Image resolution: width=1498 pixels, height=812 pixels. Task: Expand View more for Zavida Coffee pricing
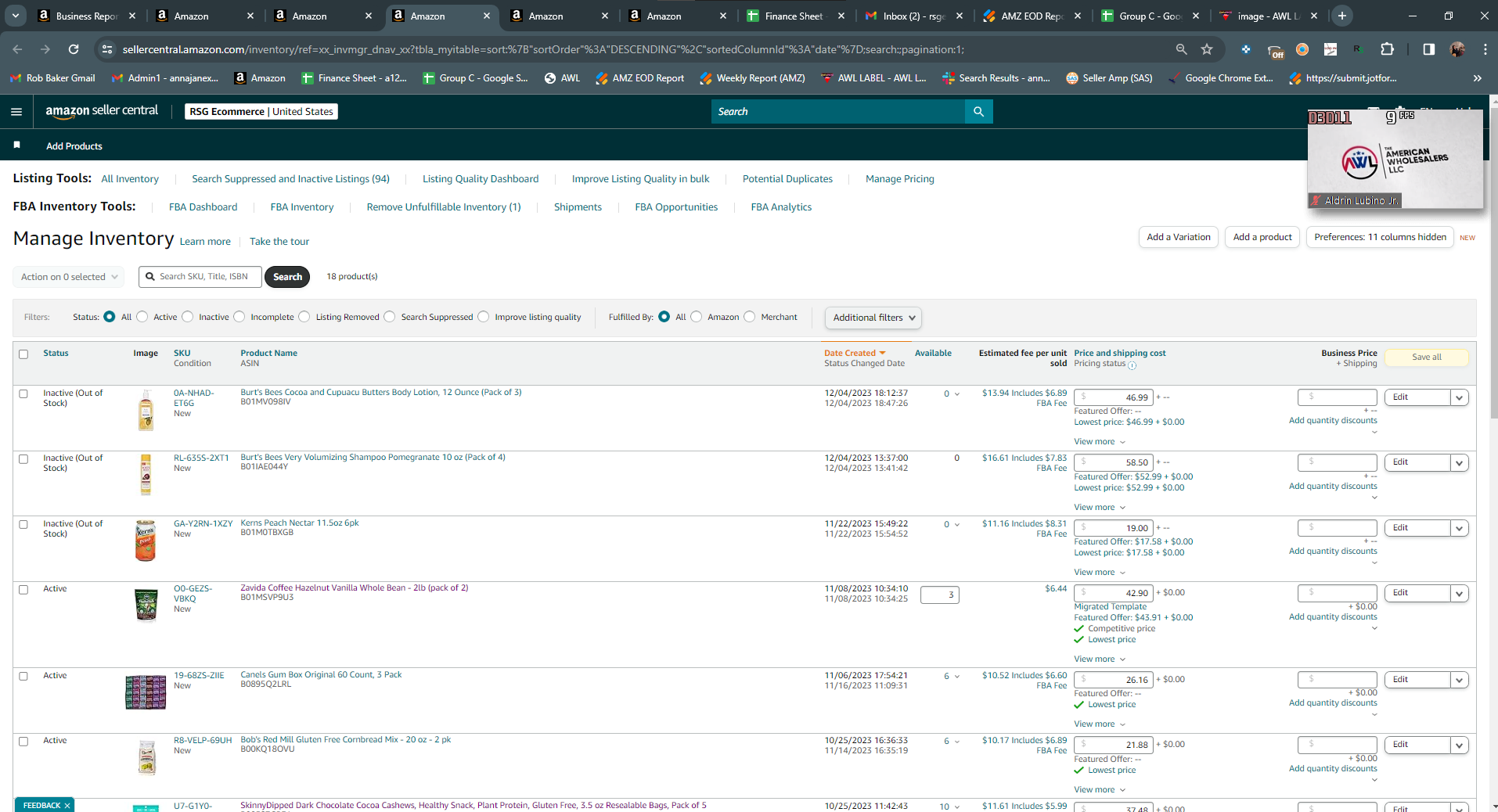tap(1100, 659)
